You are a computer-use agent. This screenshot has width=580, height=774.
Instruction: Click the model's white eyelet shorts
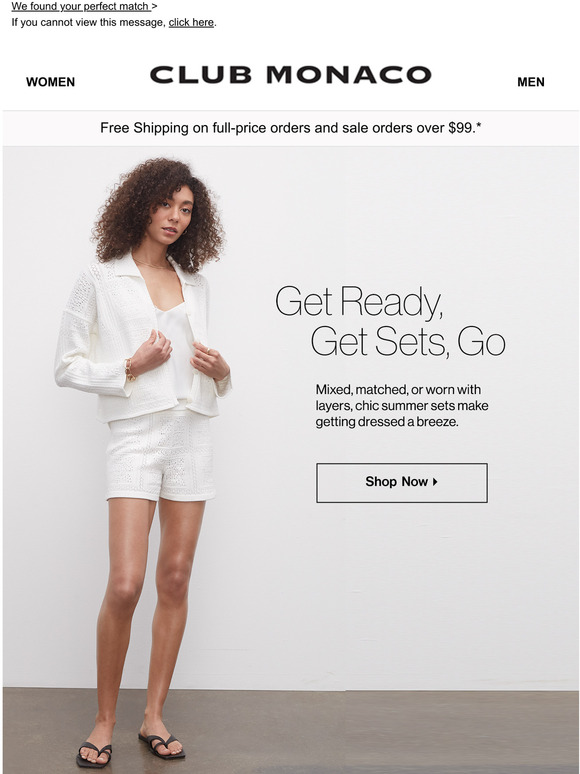[x=161, y=454]
